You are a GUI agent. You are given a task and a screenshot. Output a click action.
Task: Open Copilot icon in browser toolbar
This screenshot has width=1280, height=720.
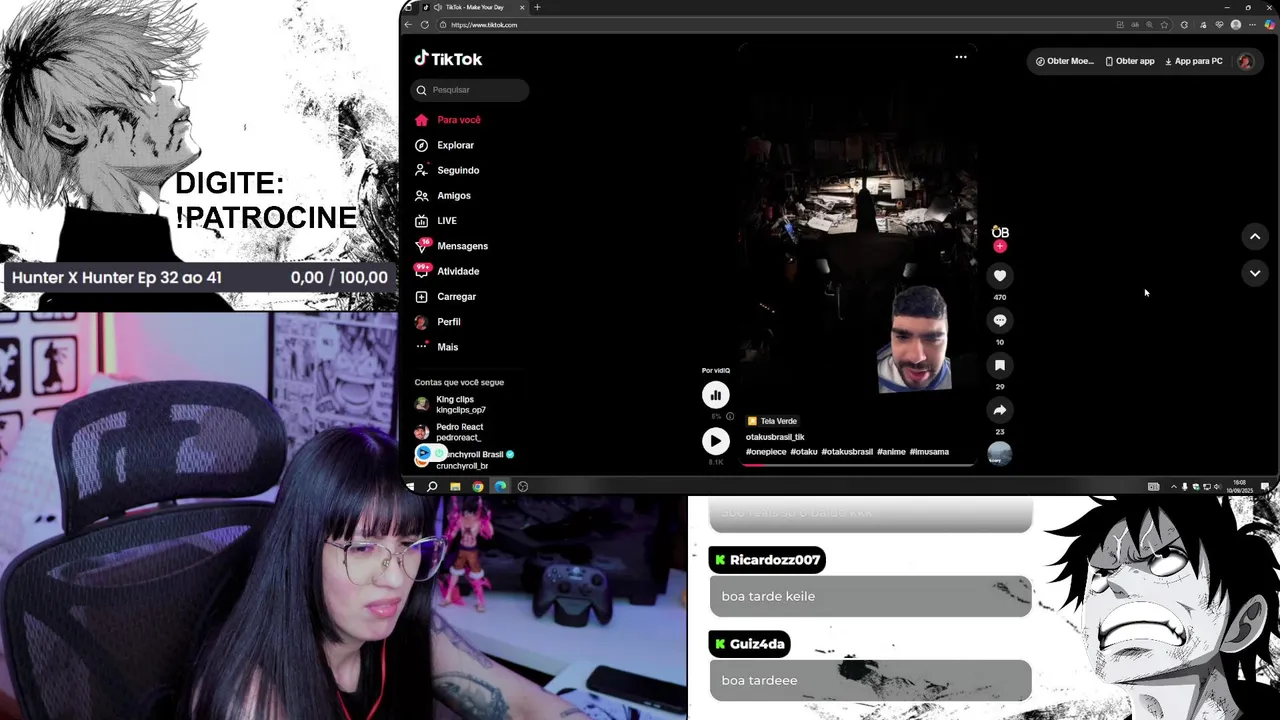[1270, 25]
